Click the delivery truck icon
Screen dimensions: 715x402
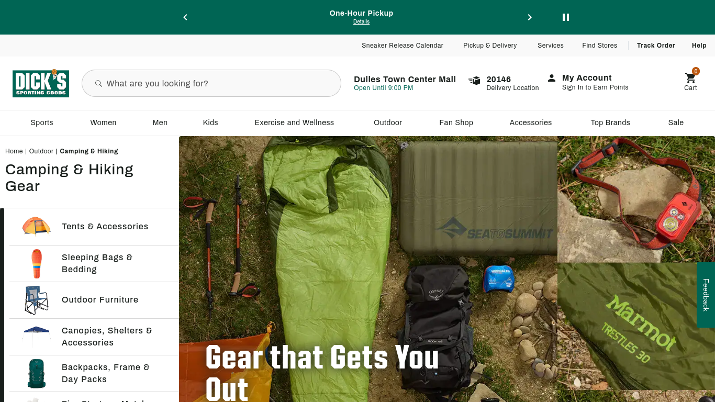click(x=474, y=81)
